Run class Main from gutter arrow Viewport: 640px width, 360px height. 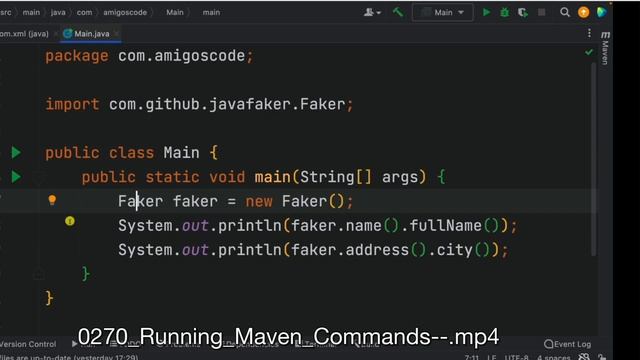tap(16, 152)
